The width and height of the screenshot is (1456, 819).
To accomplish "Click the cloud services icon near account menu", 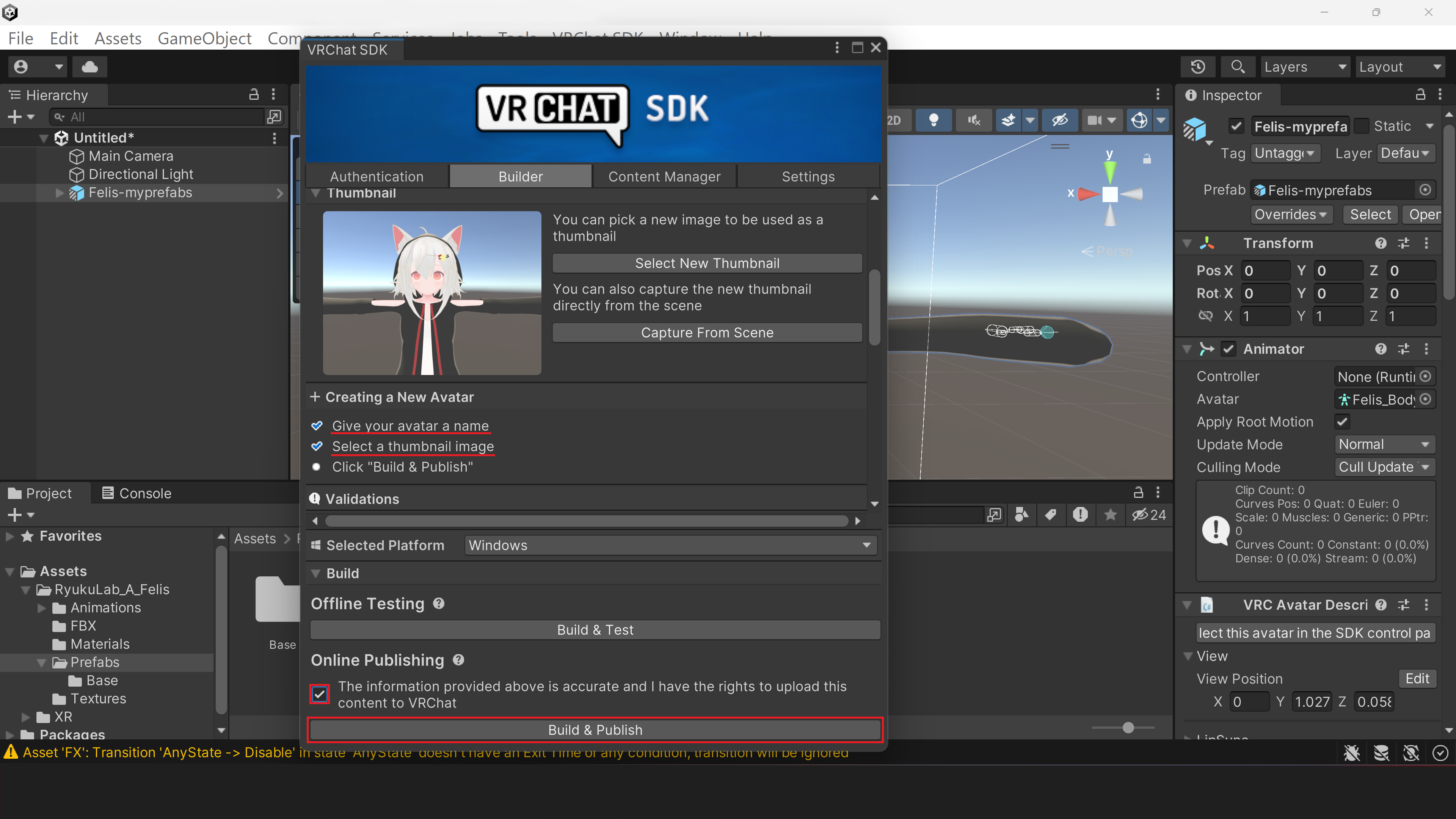I will 90,66.
